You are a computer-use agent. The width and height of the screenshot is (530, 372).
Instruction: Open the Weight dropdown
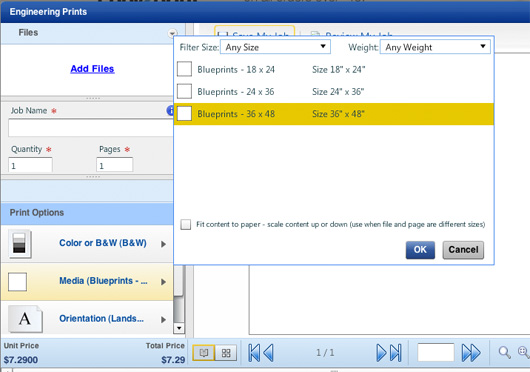pos(435,47)
